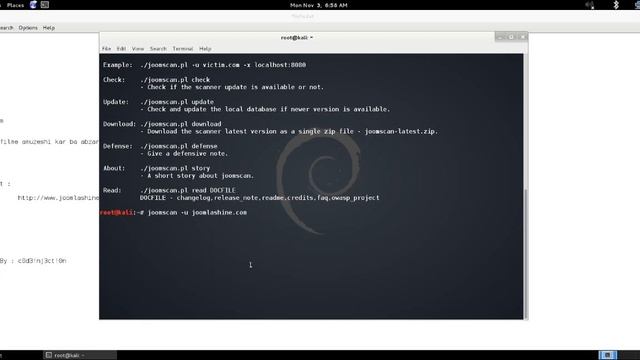Viewport: 640px width, 360px height.
Task: Click the 'Check:' label in the terminal
Action: pos(114,80)
